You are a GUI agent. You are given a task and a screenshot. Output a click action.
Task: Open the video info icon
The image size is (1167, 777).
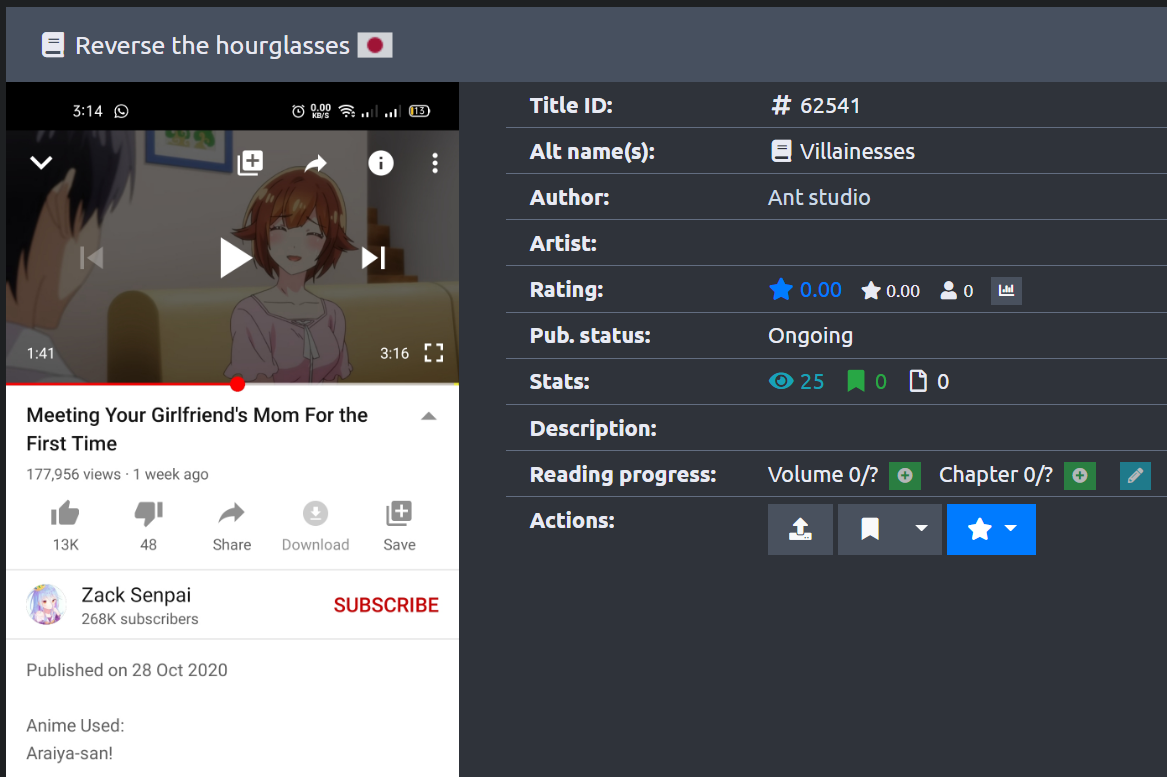click(381, 163)
